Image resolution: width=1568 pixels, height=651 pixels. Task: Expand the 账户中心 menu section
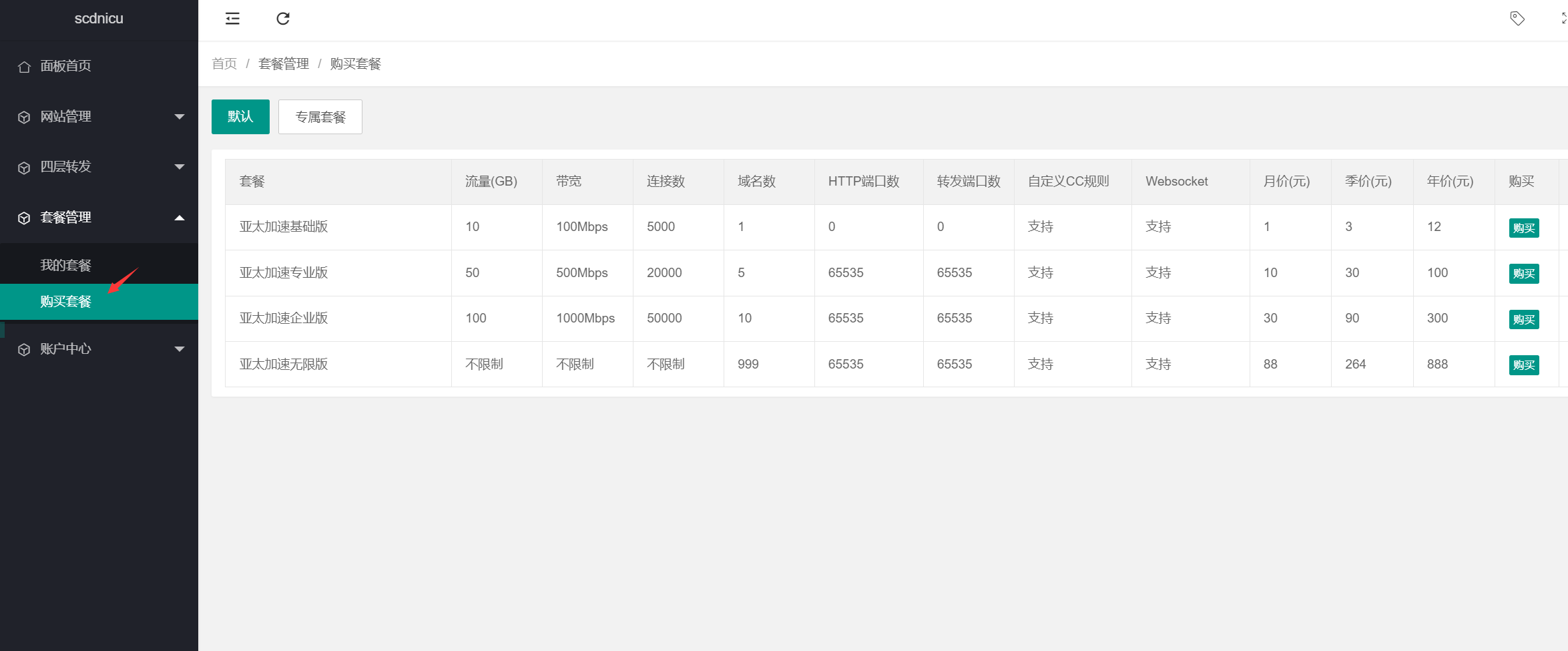click(99, 349)
